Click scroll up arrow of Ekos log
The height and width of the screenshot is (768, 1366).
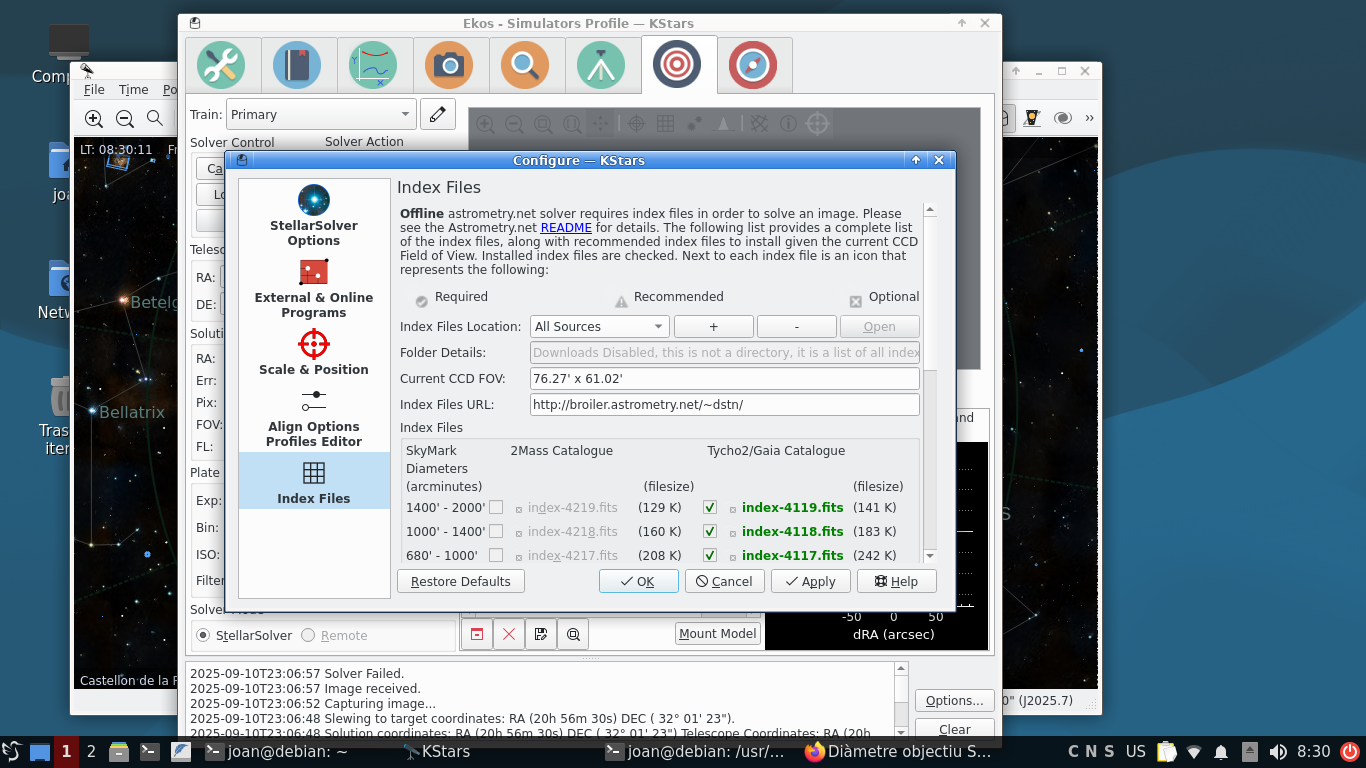(x=902, y=670)
